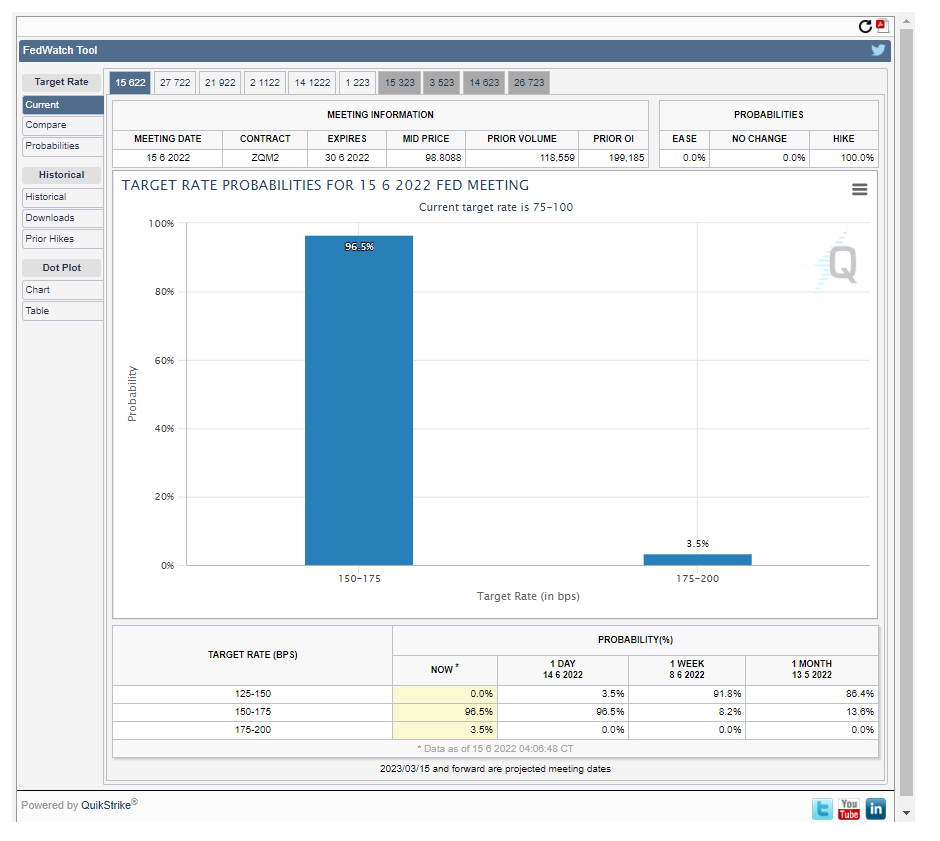The image size is (940, 841).
Task: Click the QuikStrike Q logo watermark
Action: pyautogui.click(x=838, y=263)
